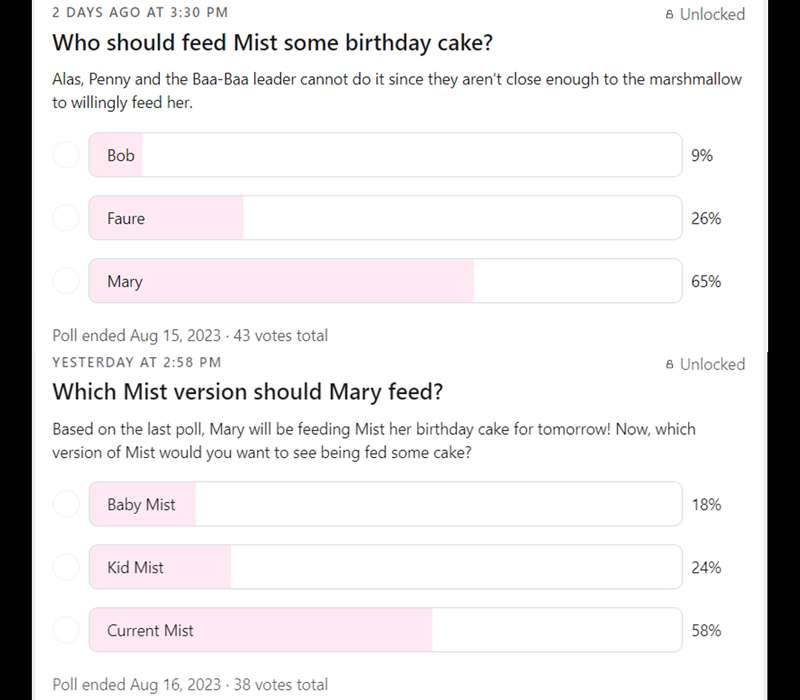Click the Baby Mist poll option bar
This screenshot has width=800, height=700.
[385, 504]
